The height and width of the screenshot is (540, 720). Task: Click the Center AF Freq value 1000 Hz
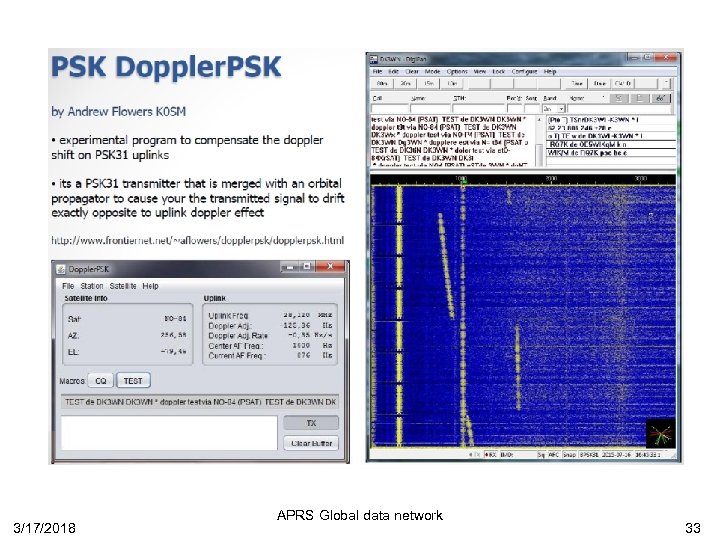(x=301, y=345)
